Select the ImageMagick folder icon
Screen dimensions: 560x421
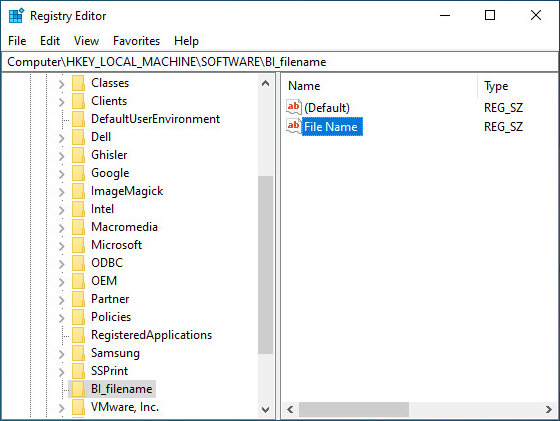[78, 191]
